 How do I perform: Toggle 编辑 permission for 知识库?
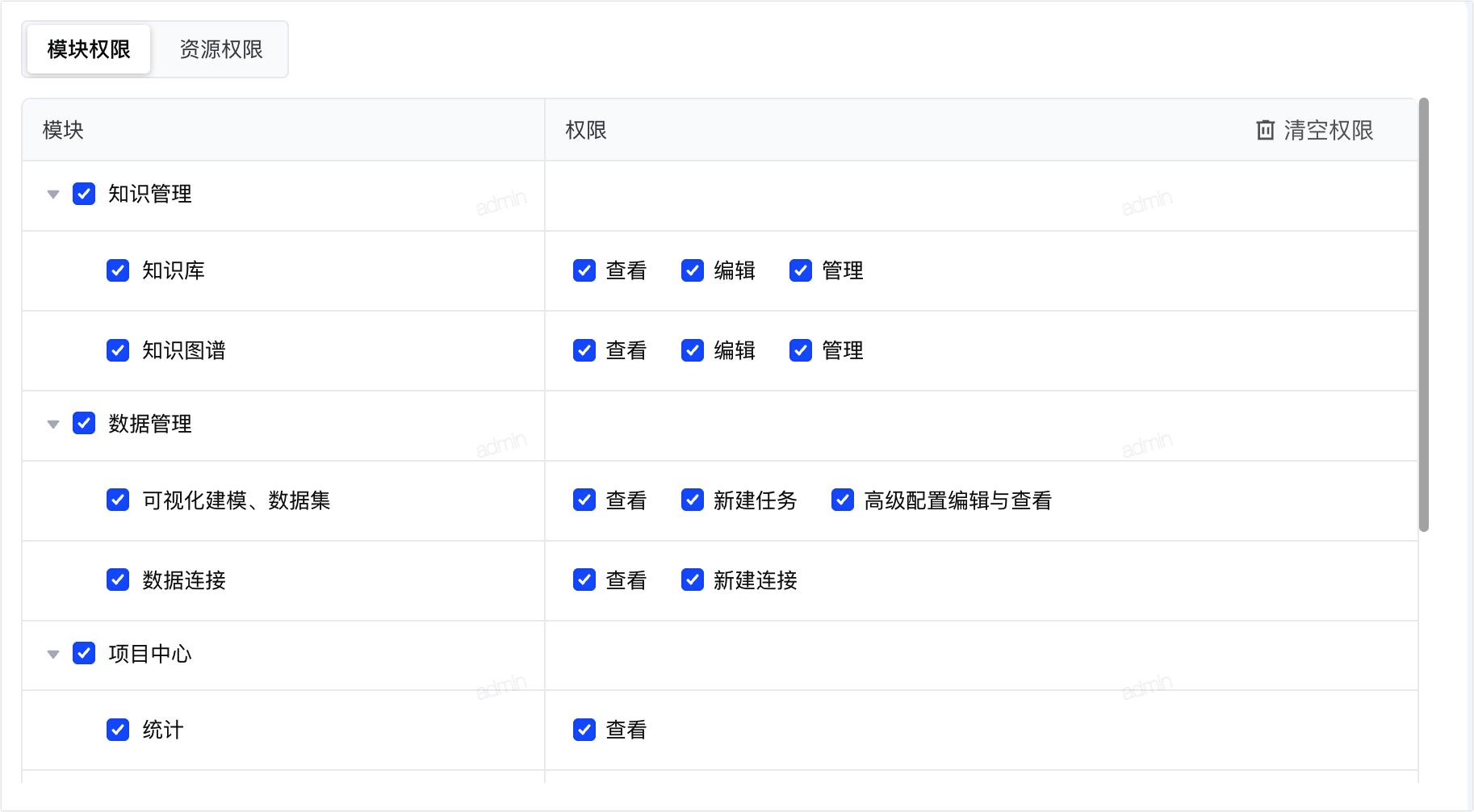pyautogui.click(x=693, y=270)
